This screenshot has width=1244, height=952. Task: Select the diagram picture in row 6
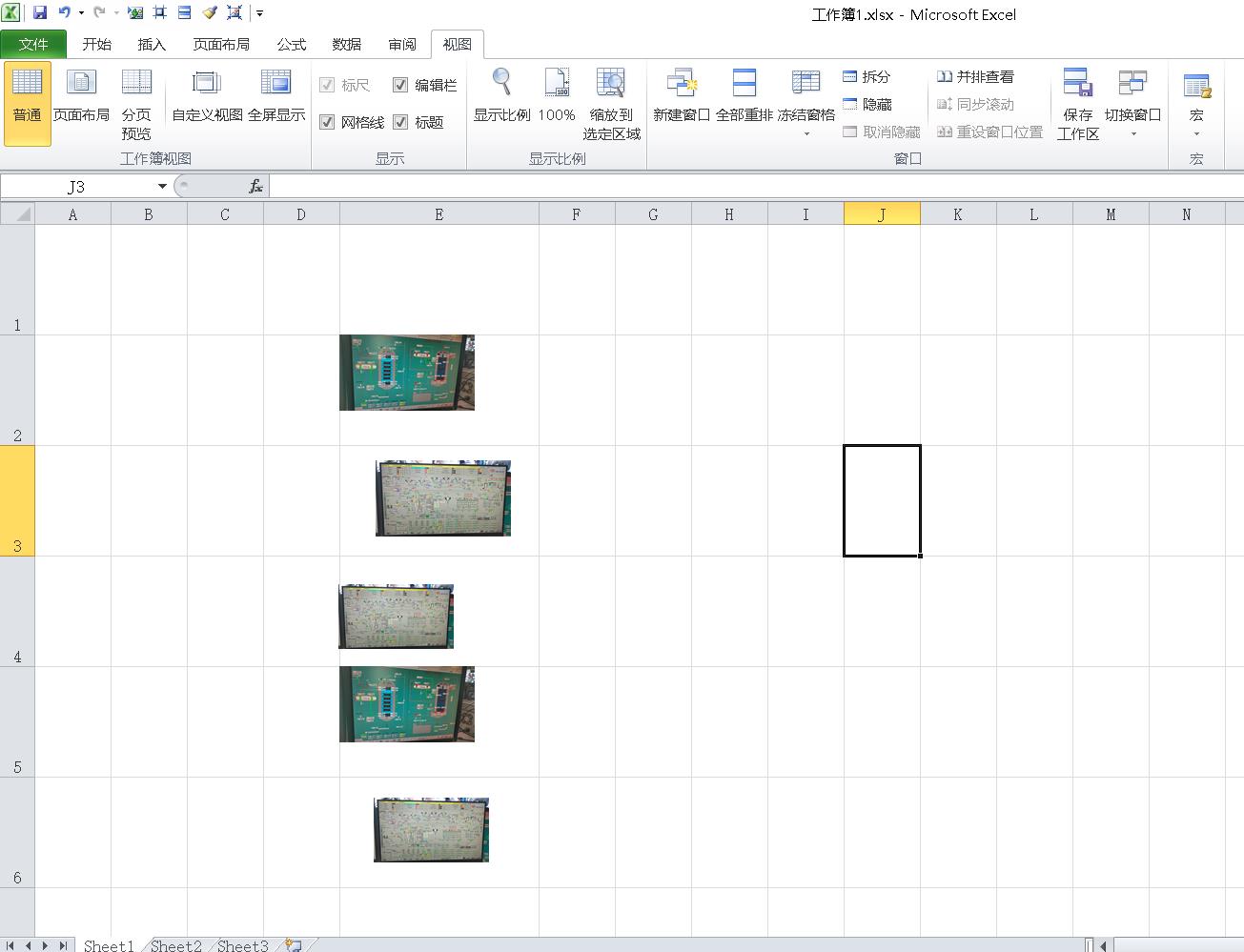pos(431,830)
